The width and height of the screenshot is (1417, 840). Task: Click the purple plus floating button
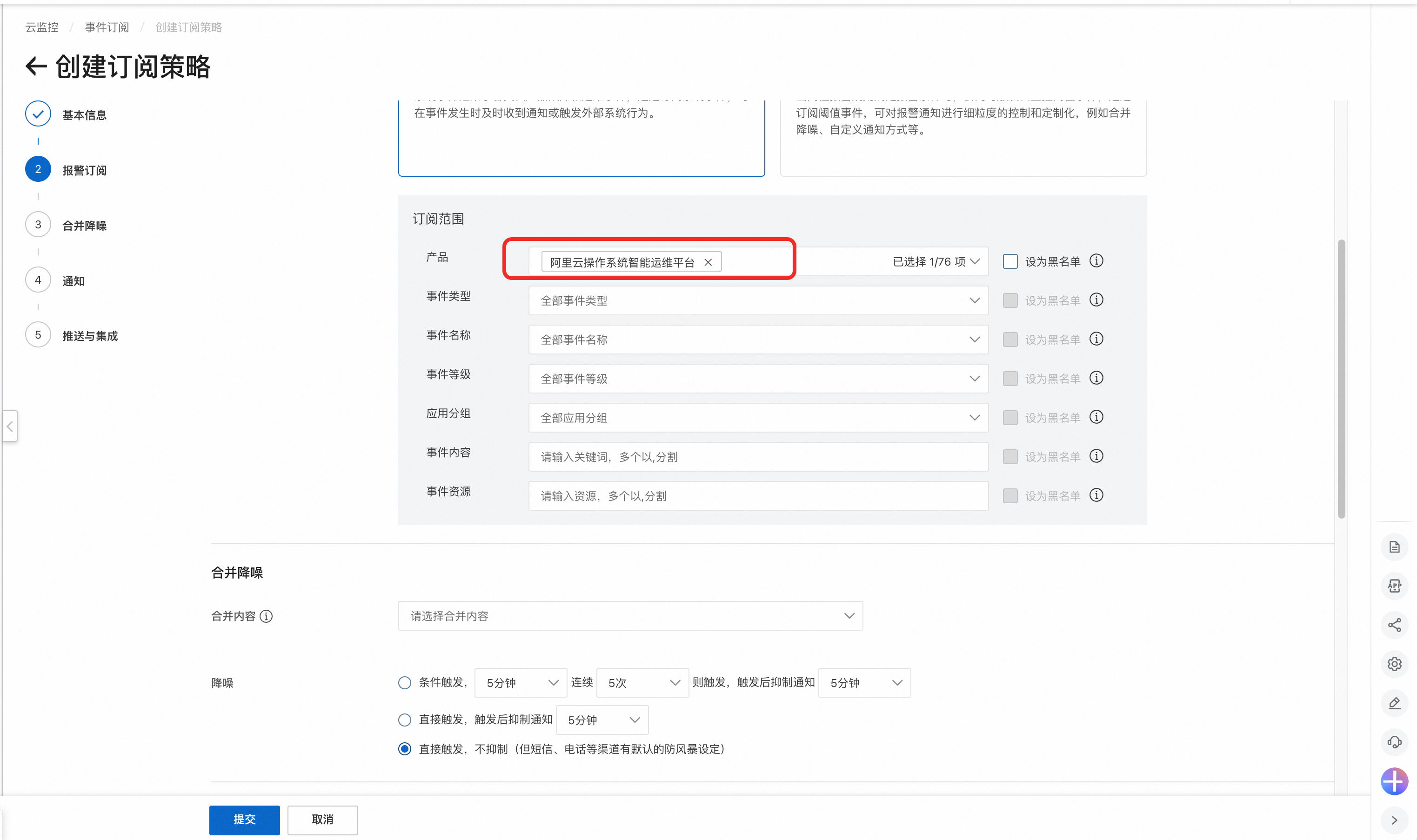(x=1394, y=781)
